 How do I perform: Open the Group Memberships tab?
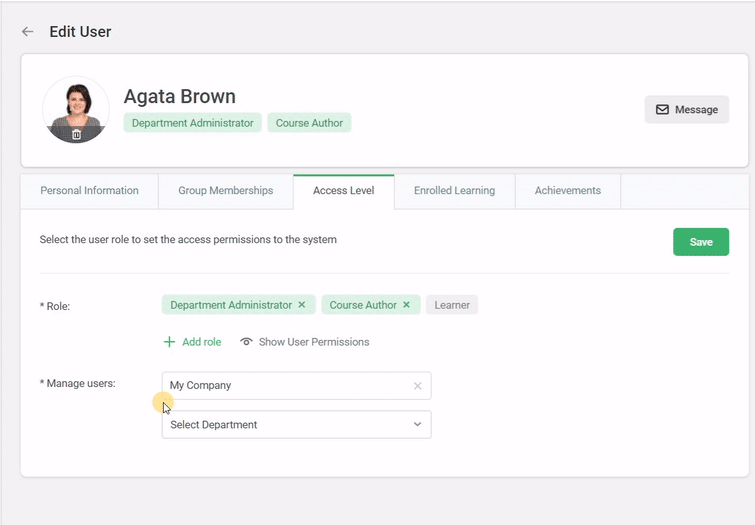tap(225, 191)
